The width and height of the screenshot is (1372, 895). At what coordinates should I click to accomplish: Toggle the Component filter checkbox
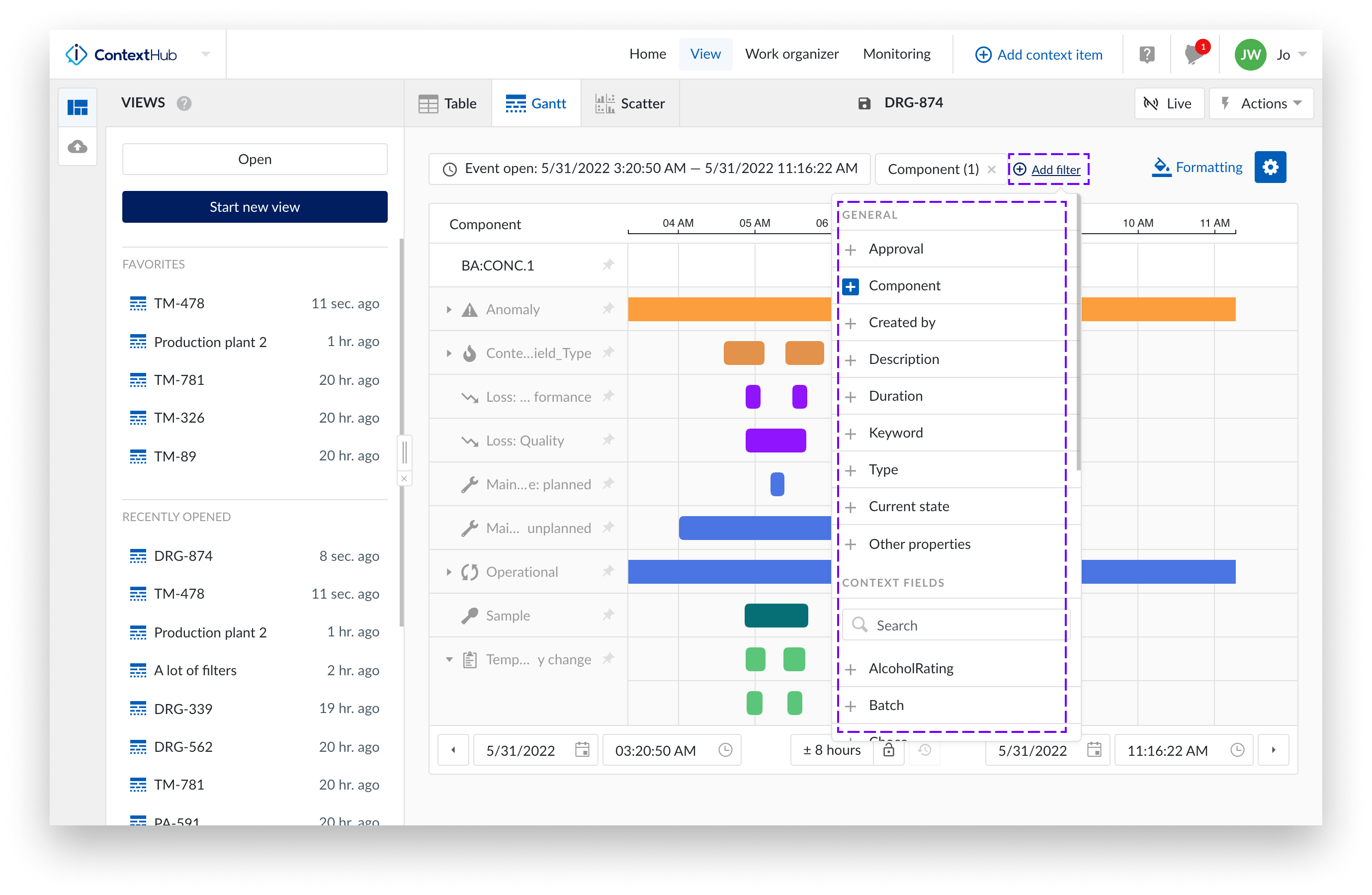pyautogui.click(x=851, y=286)
